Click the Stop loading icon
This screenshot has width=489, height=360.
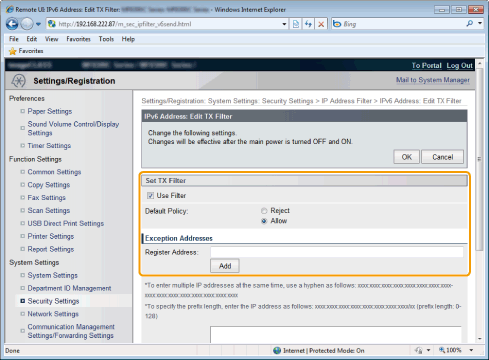pyautogui.click(x=321, y=24)
